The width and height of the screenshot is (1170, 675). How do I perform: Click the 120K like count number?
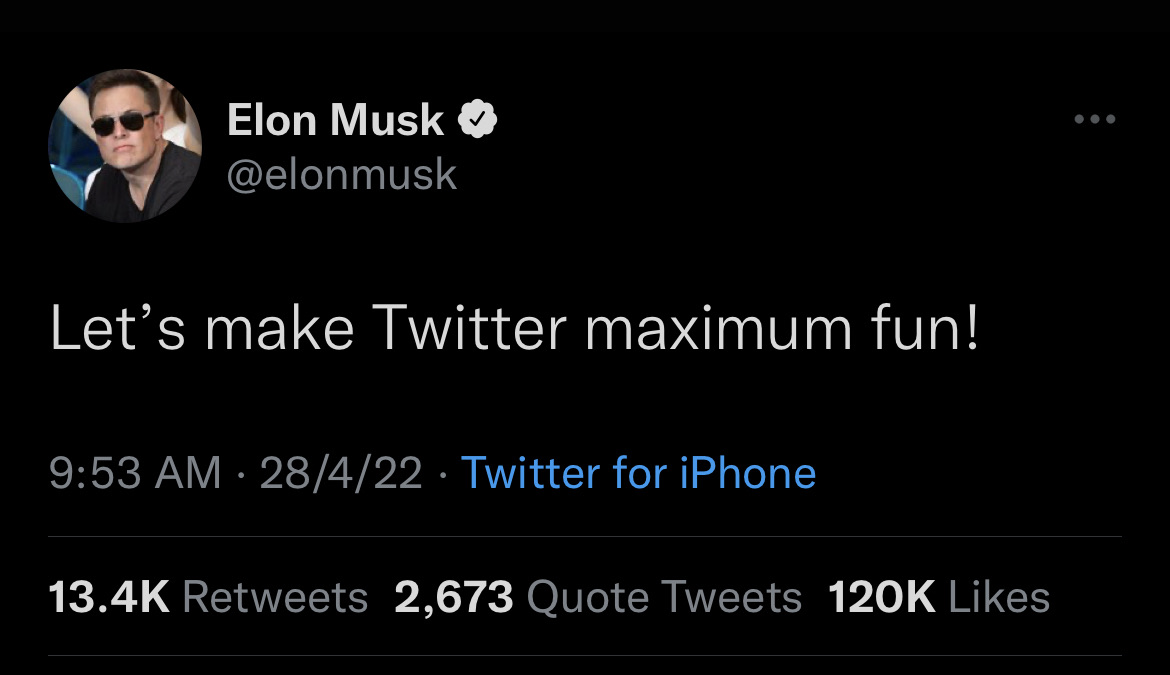[882, 598]
